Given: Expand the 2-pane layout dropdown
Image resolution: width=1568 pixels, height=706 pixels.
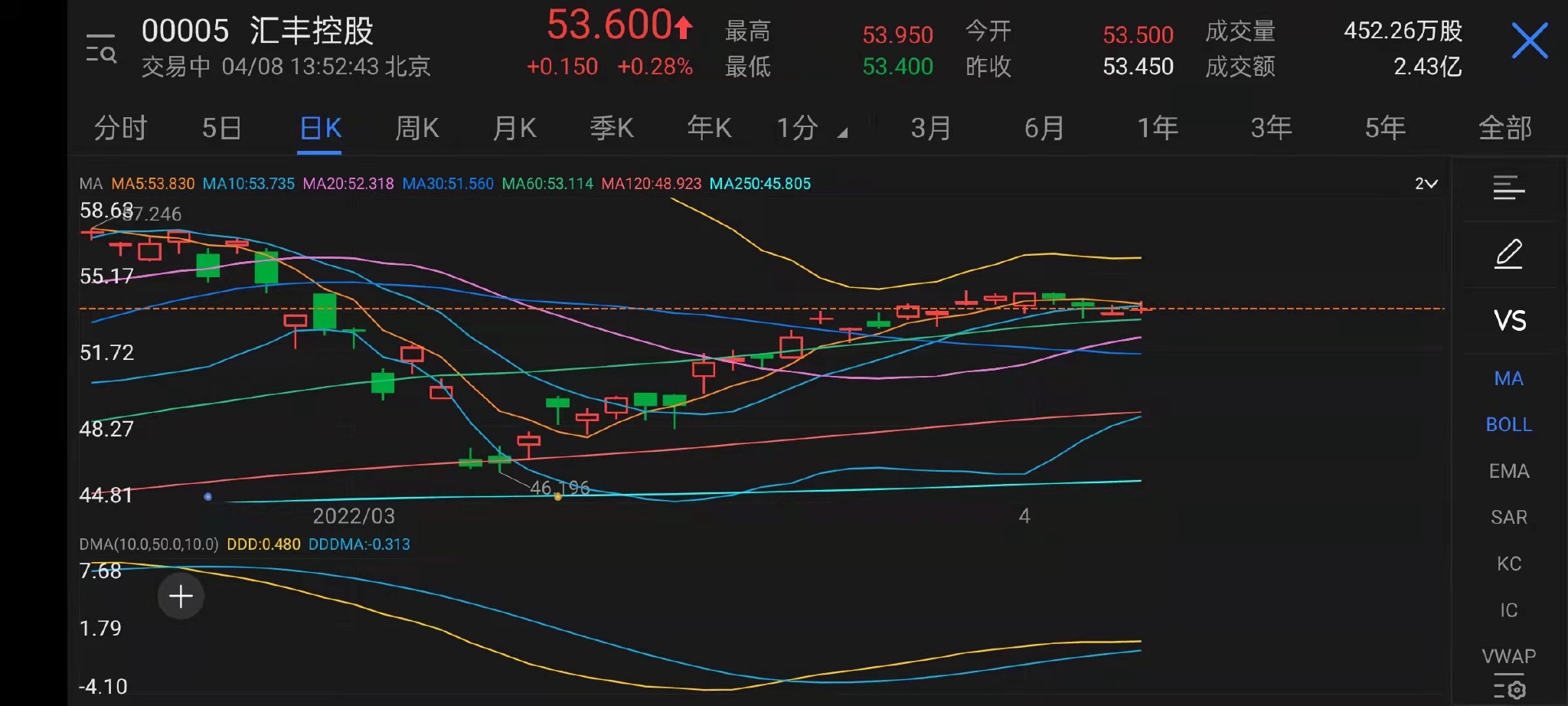Looking at the screenshot, I should pyautogui.click(x=1426, y=184).
